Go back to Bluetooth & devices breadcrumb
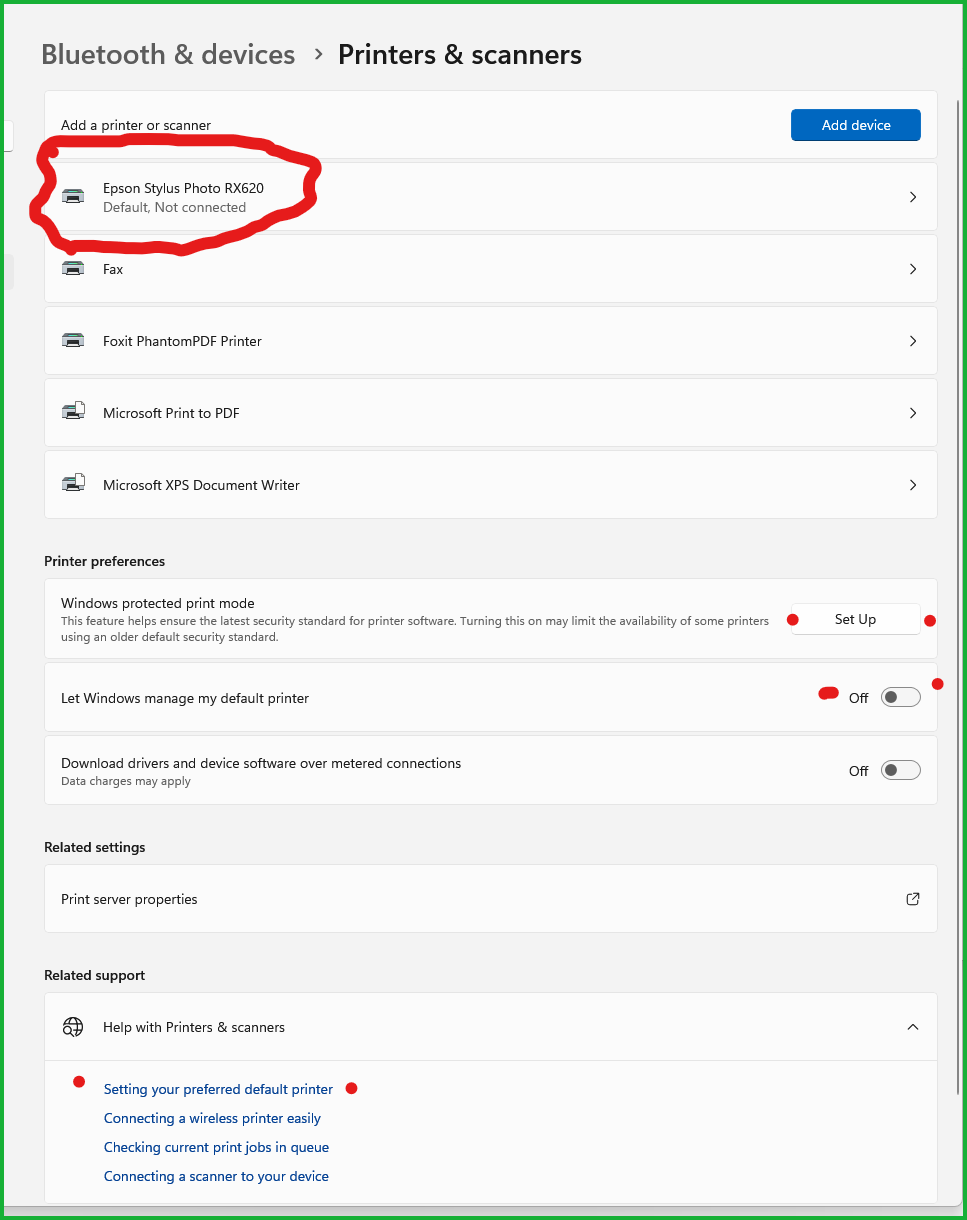Screen dimensions: 967x1220 (x=168, y=54)
